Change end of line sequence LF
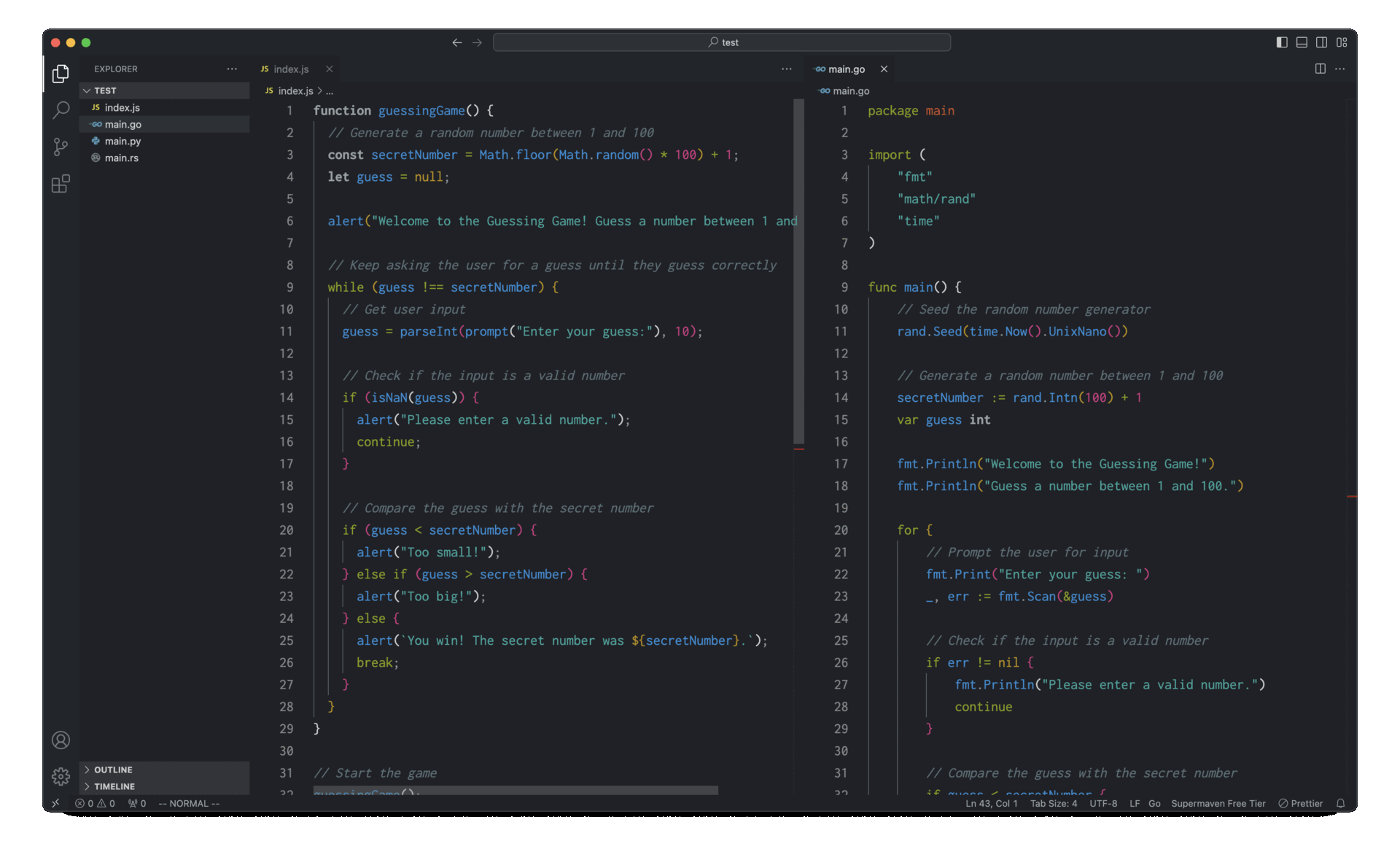The height and width of the screenshot is (868, 1400). tap(1135, 803)
